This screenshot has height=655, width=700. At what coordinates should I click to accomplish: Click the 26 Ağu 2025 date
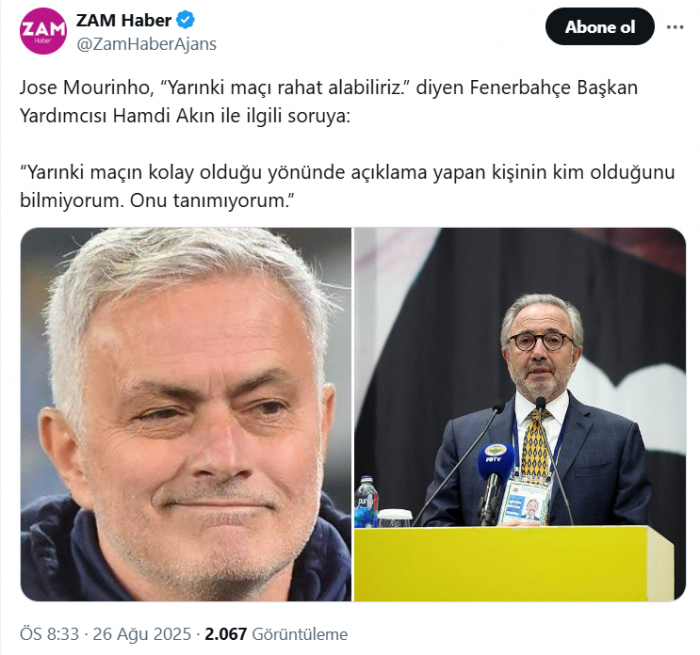tap(142, 634)
